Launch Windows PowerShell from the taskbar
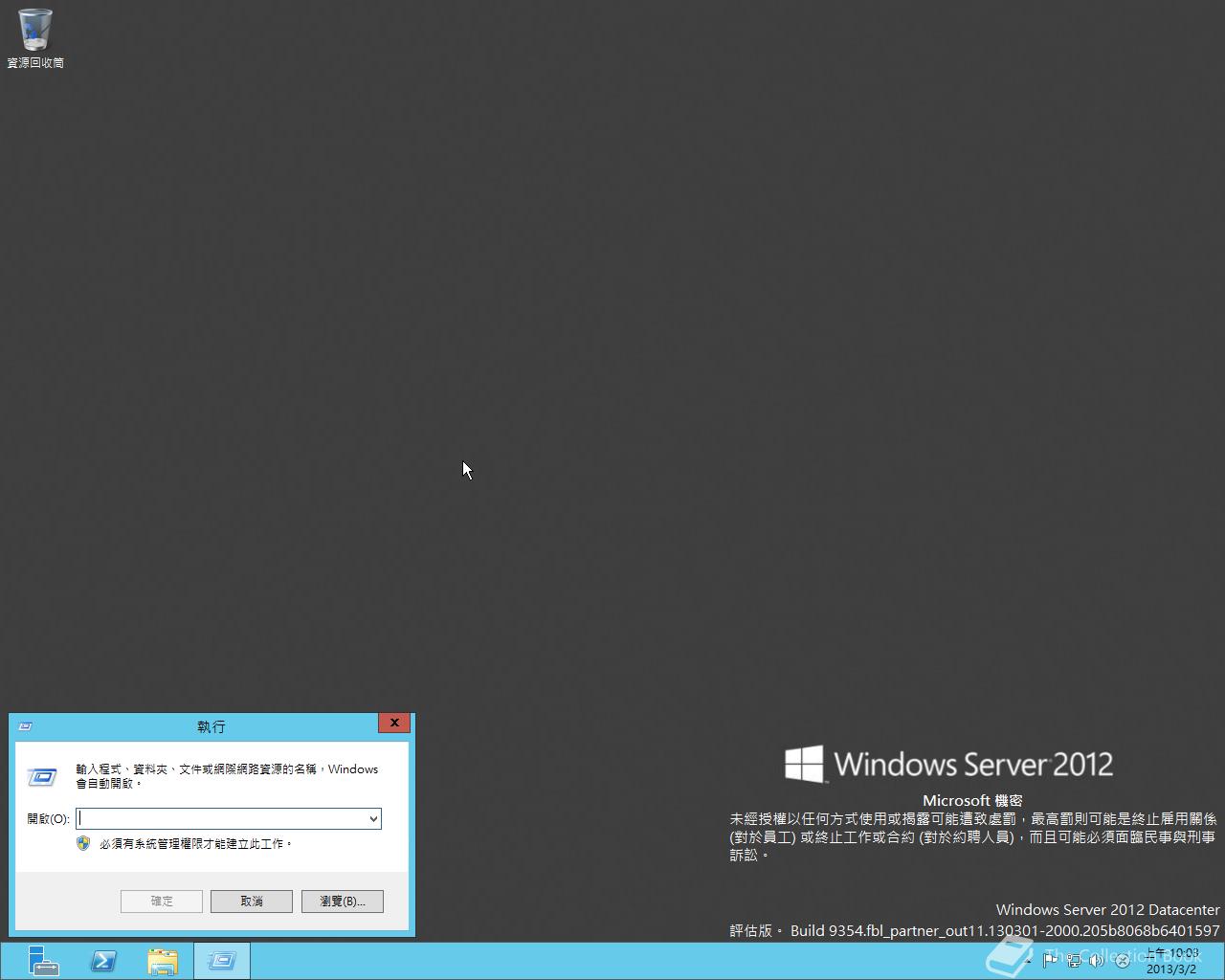This screenshot has height=980, width=1225. (x=103, y=961)
